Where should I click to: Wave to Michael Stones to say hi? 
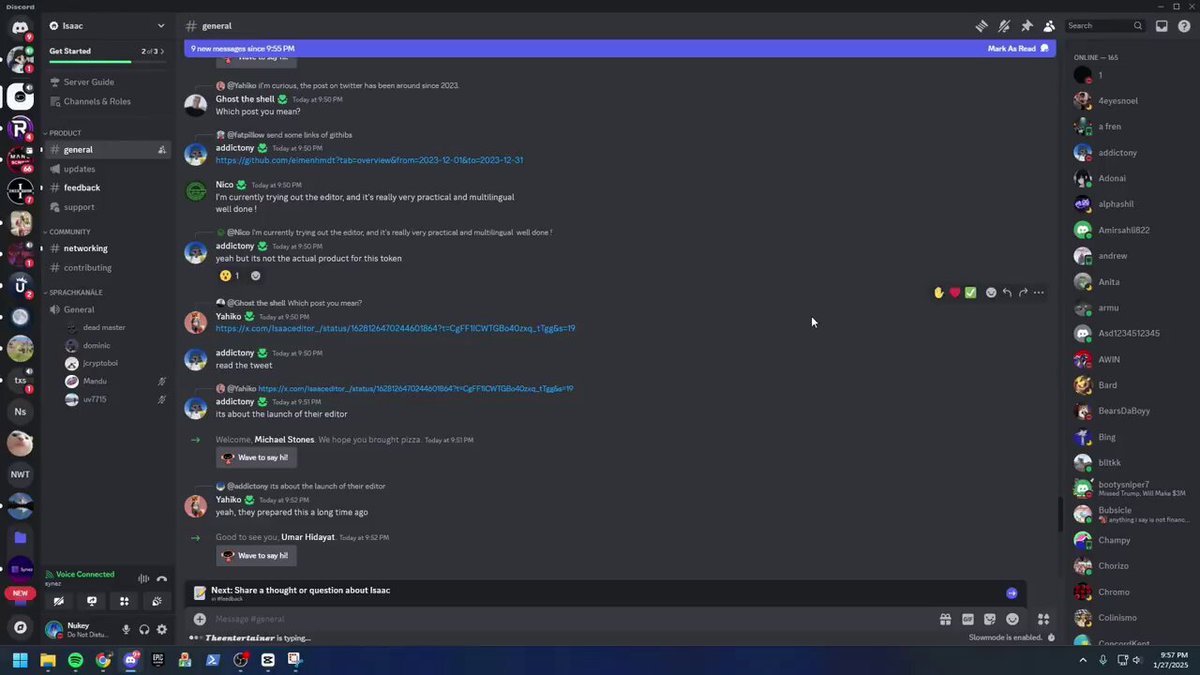[x=255, y=457]
